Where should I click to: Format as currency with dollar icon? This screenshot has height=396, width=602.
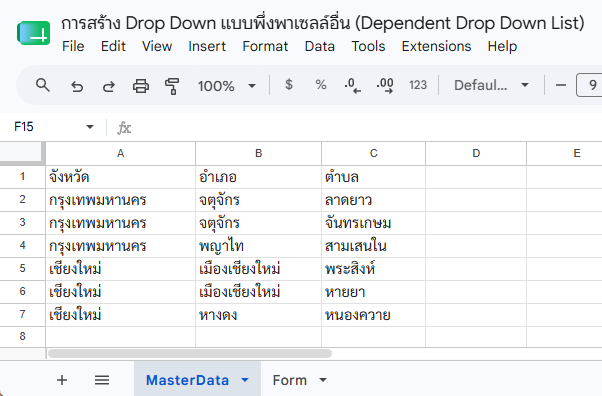tap(289, 85)
